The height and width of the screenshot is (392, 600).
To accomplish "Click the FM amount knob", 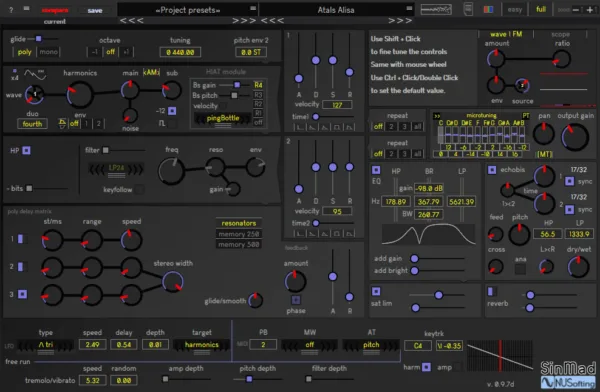I will [496, 59].
